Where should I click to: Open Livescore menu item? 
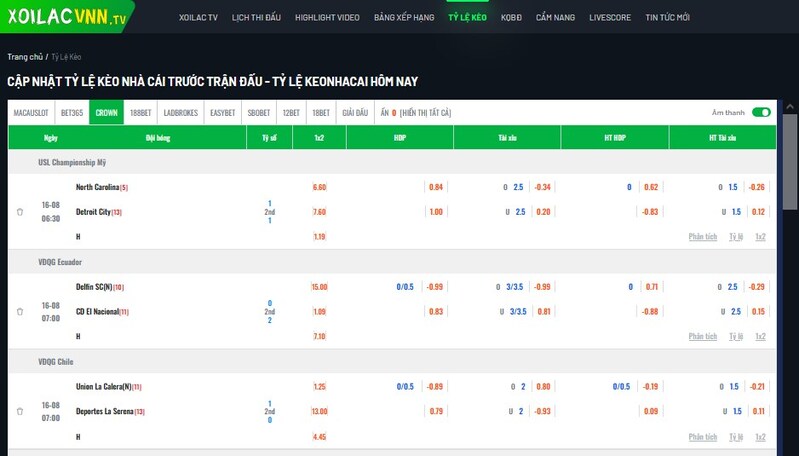(610, 17)
